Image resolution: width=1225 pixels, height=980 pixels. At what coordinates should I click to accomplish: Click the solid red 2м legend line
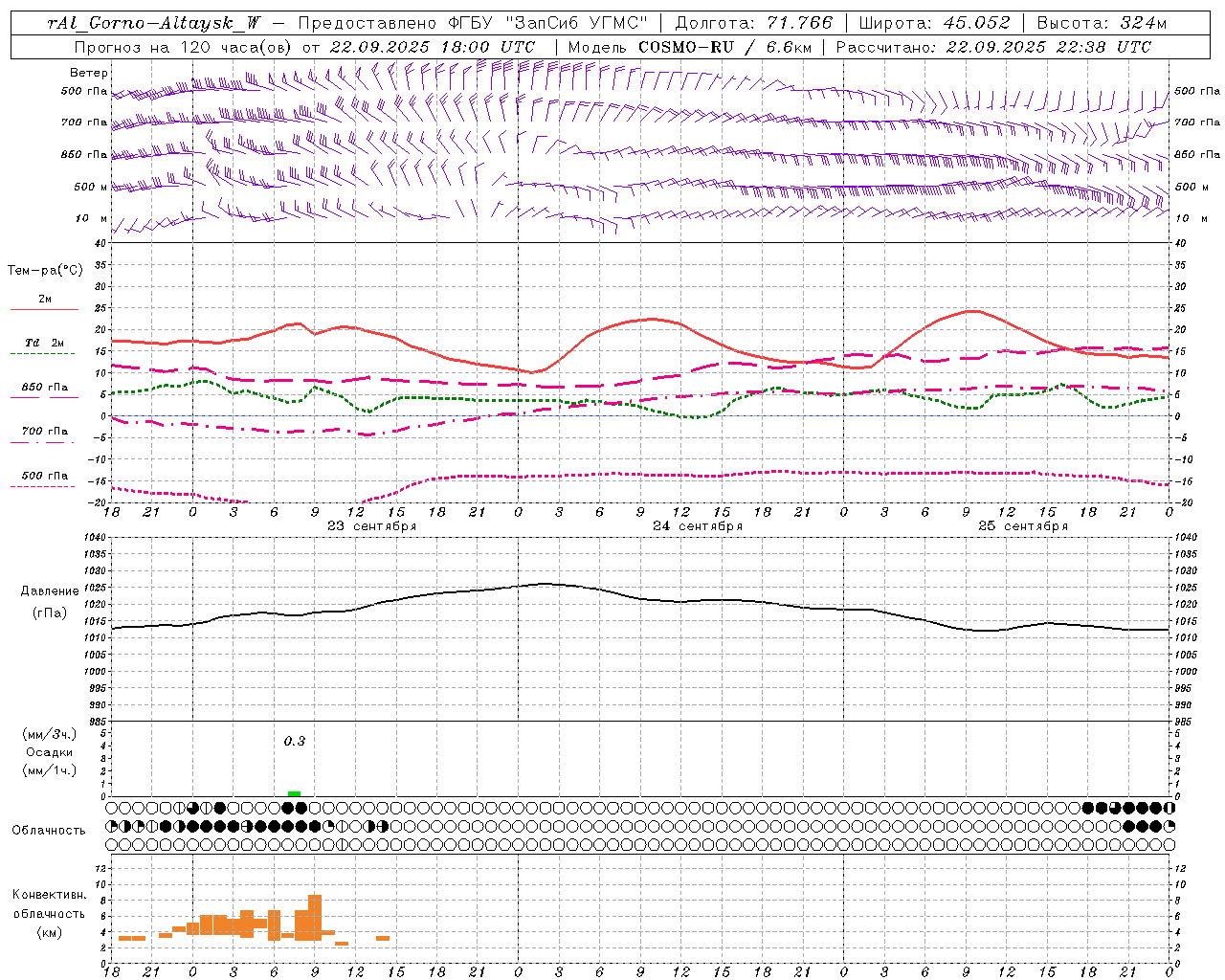[x=44, y=309]
